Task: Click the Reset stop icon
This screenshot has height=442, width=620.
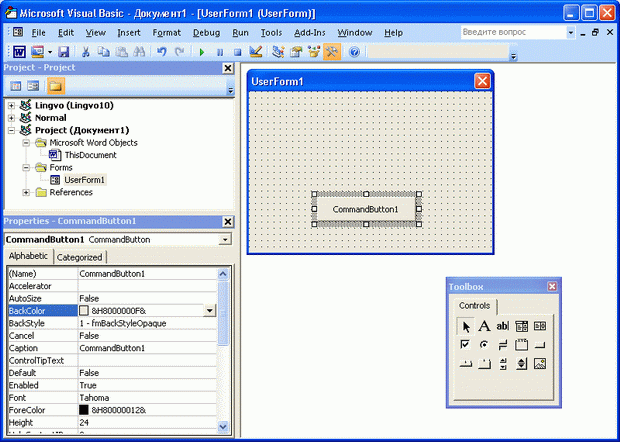Action: pyautogui.click(x=238, y=52)
